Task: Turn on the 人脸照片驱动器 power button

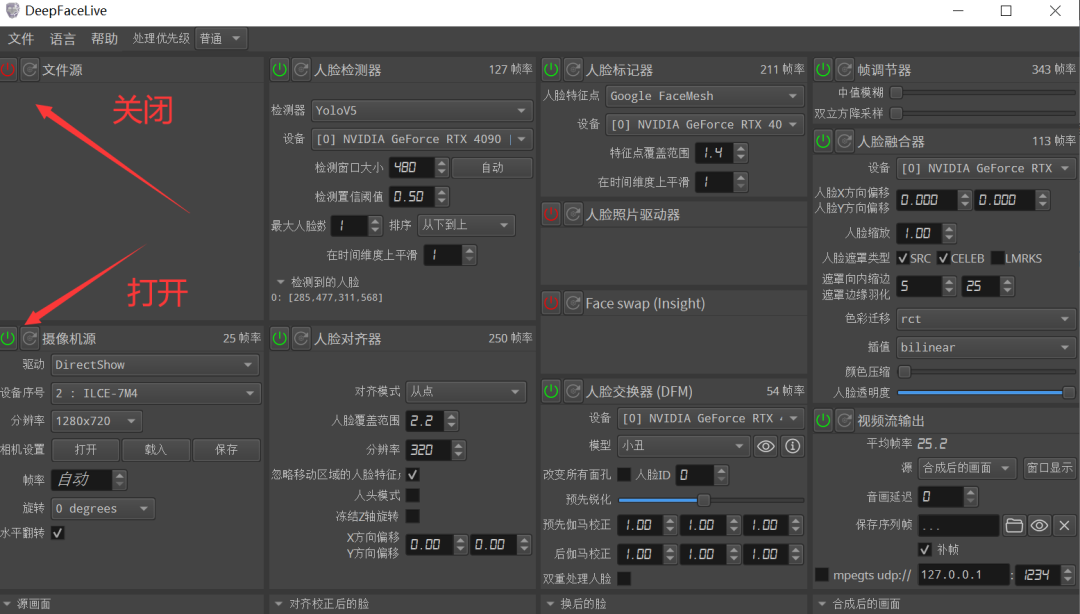Action: [x=551, y=214]
